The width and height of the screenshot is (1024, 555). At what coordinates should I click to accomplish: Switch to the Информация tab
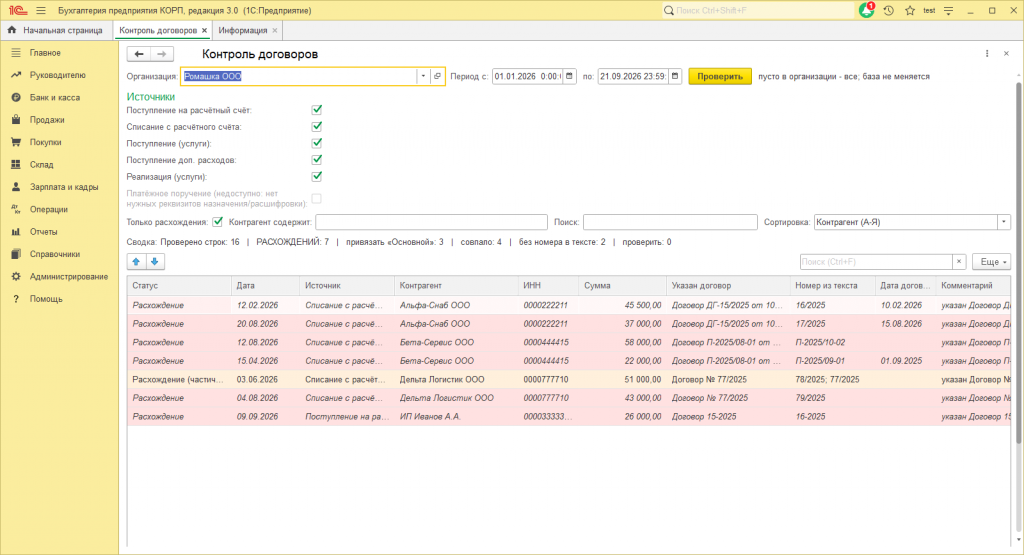coord(243,31)
